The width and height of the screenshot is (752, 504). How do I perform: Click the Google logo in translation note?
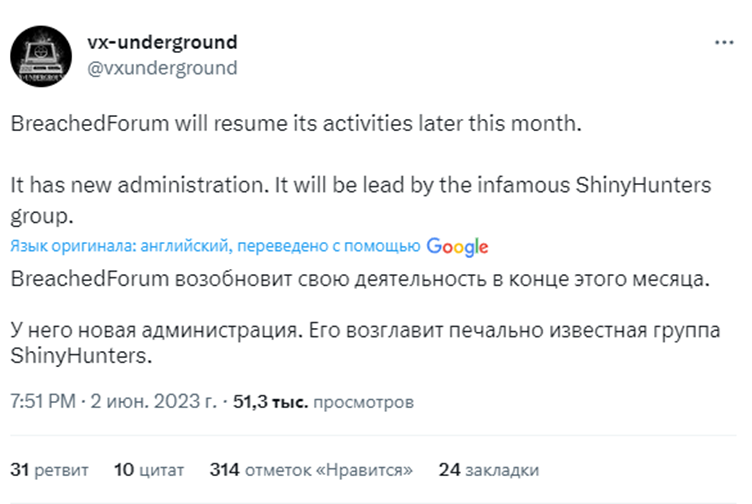[457, 246]
